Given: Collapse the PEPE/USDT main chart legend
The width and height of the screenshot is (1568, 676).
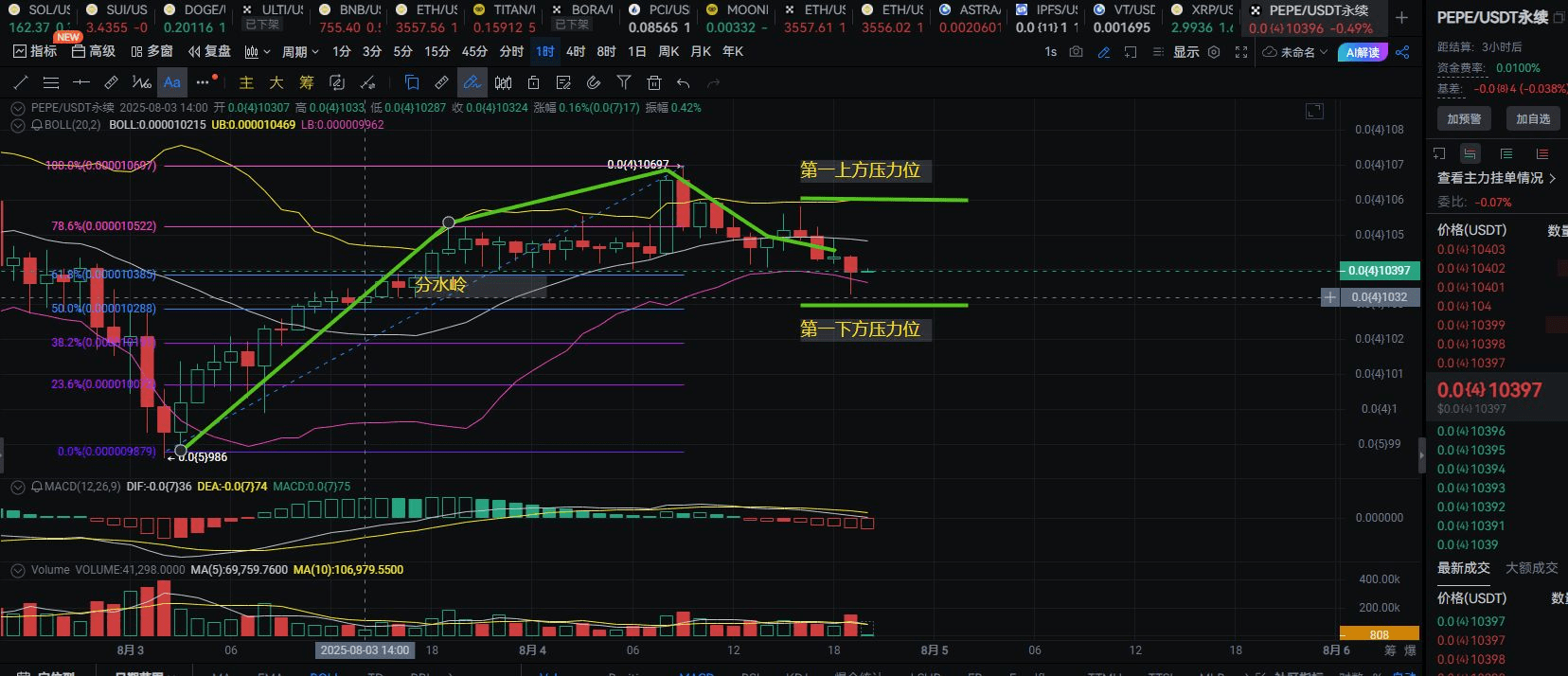Looking at the screenshot, I should click(17, 108).
